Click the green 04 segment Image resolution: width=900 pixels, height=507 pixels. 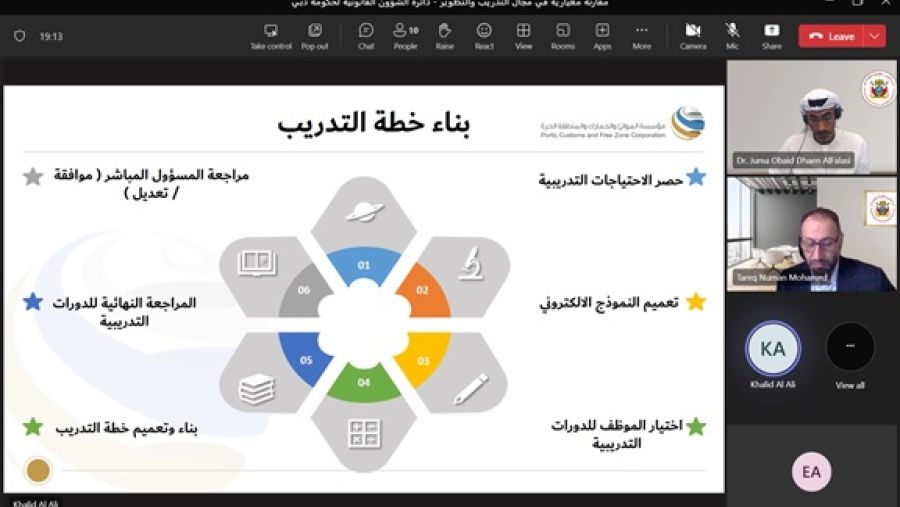(x=363, y=383)
